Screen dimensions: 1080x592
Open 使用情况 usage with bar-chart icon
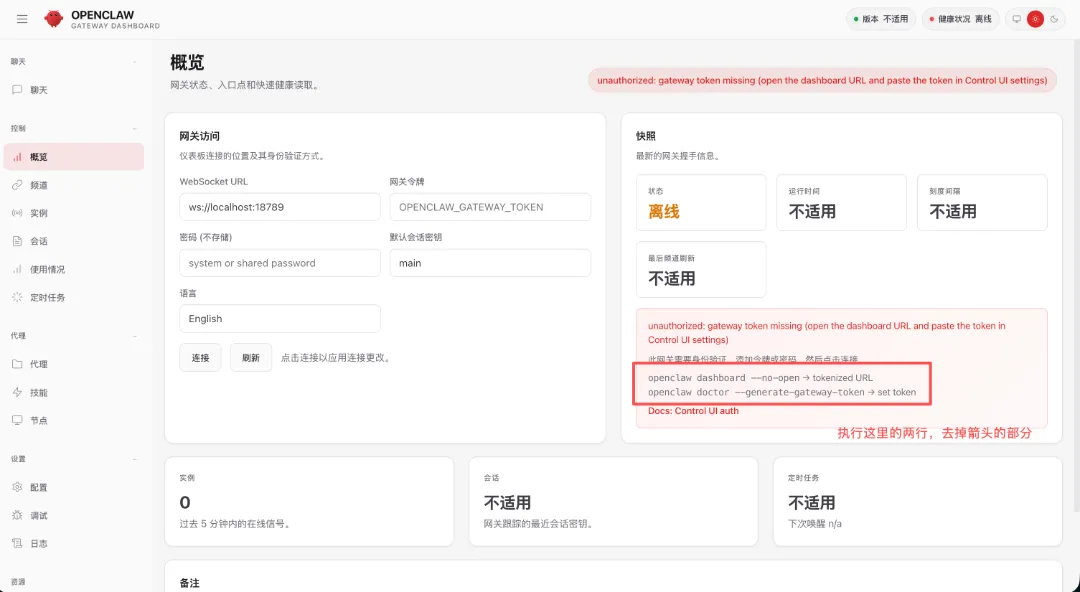pos(74,269)
